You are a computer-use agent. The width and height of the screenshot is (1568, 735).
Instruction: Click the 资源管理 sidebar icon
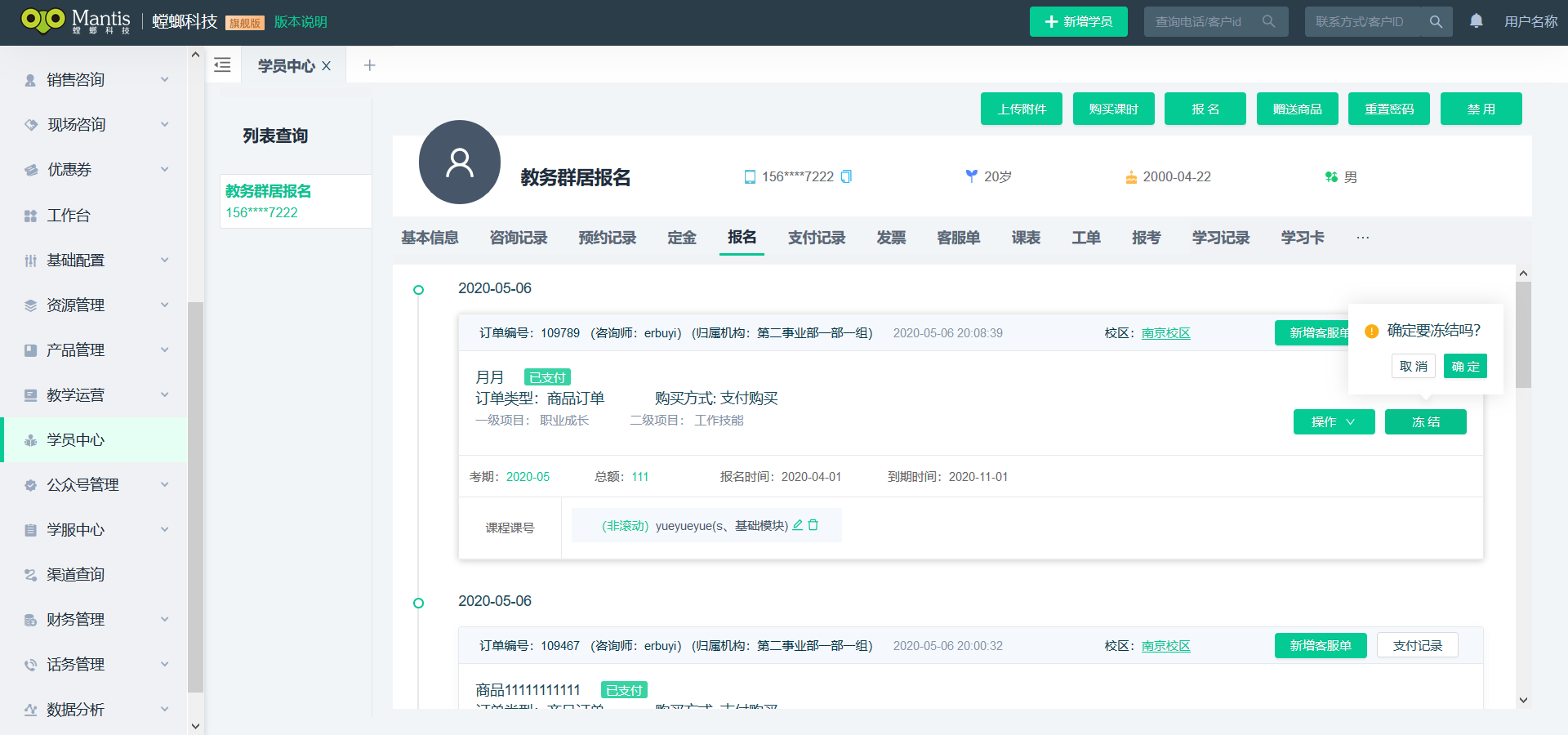pyautogui.click(x=30, y=305)
